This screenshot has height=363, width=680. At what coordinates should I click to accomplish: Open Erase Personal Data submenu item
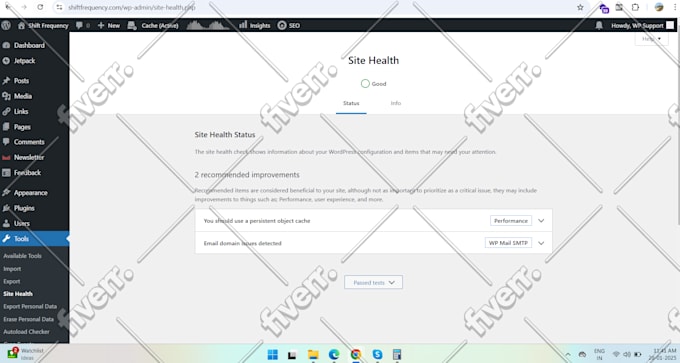tap(29, 319)
